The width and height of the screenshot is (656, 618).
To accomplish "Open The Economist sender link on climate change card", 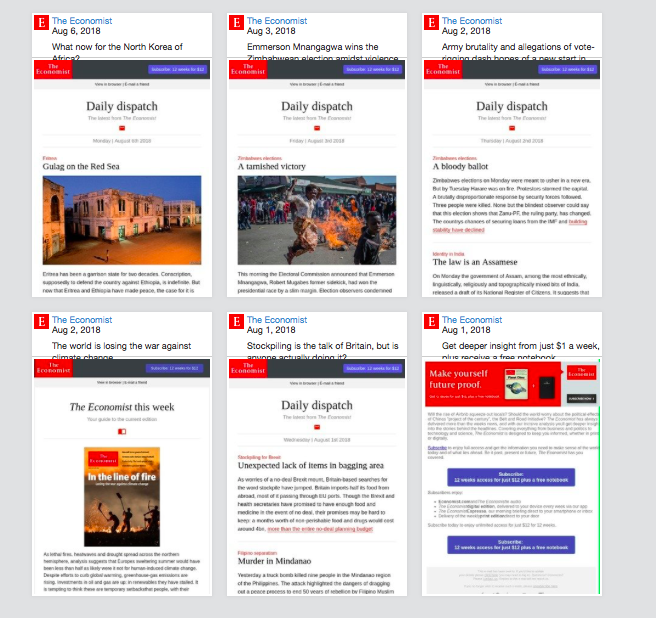I will pos(82,320).
